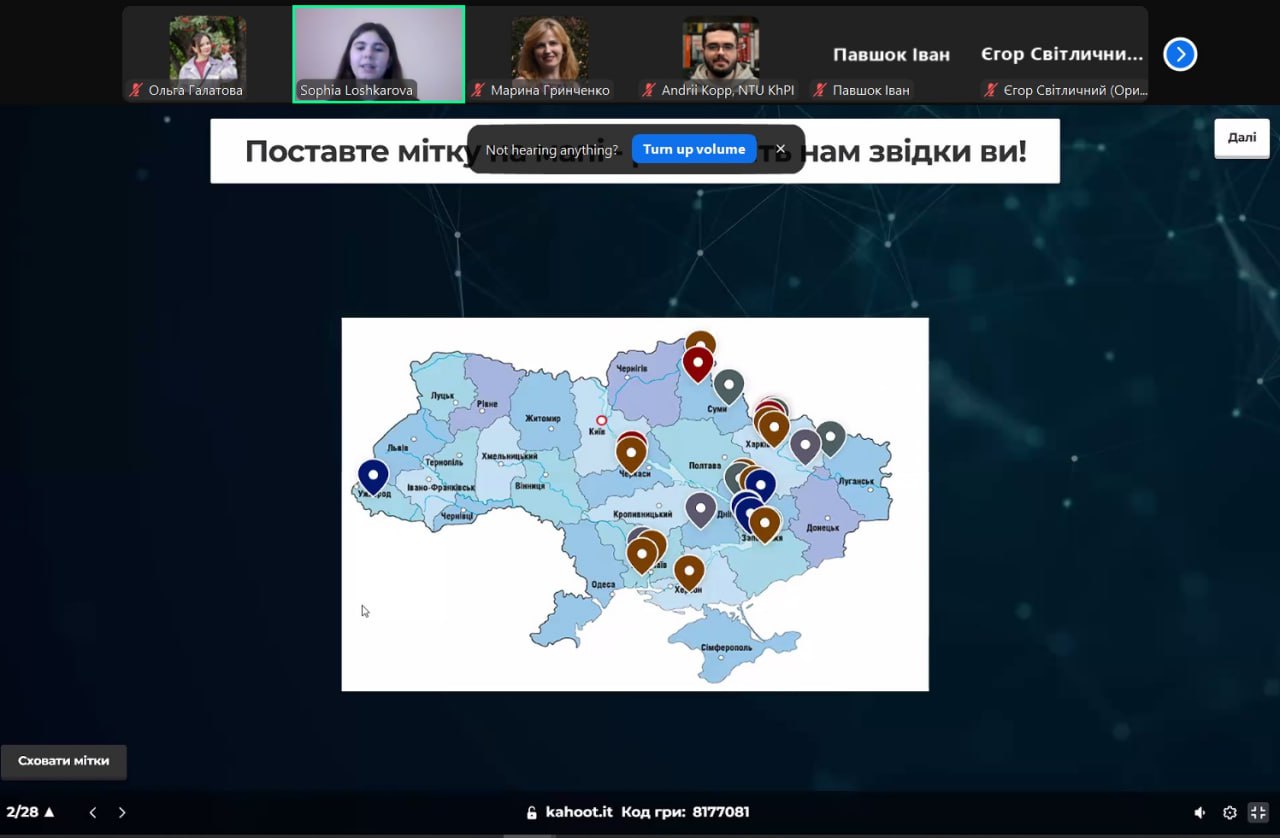Click the "Донецьк" label on the map
The width and height of the screenshot is (1280, 838).
coord(824,527)
